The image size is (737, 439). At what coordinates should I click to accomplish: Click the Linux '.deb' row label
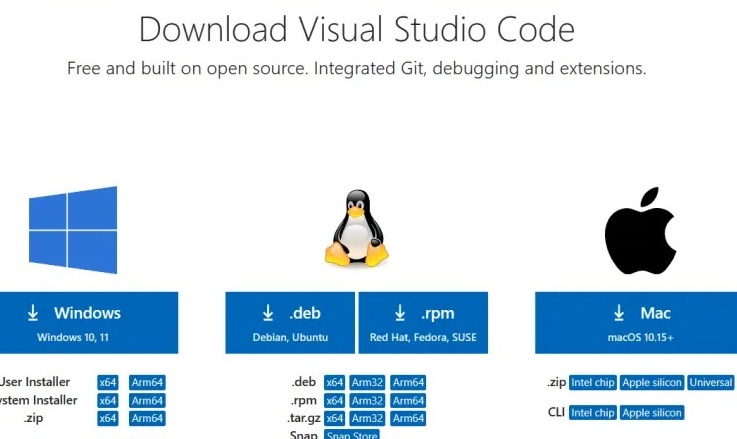pos(304,382)
